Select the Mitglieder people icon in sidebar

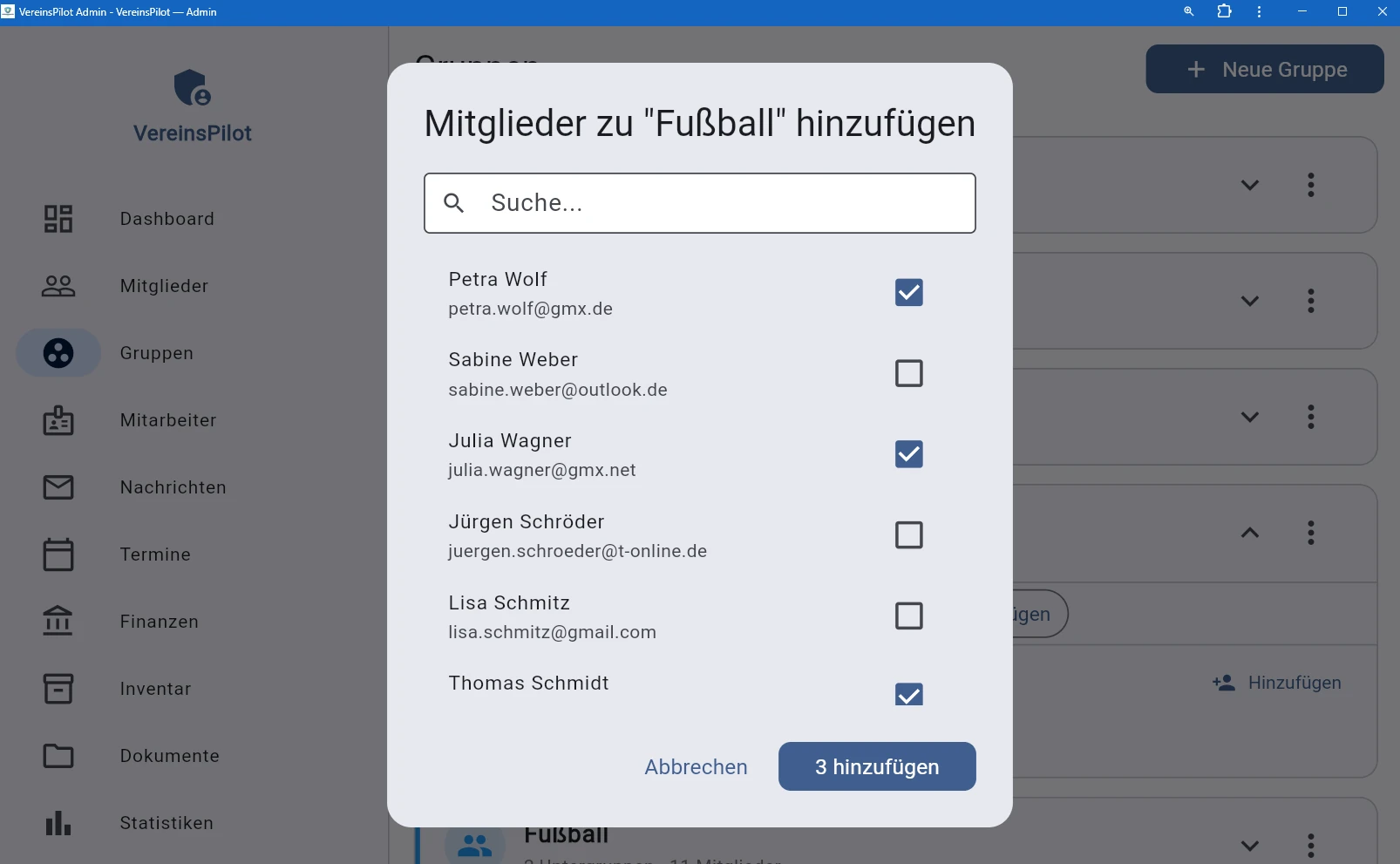pyautogui.click(x=58, y=286)
